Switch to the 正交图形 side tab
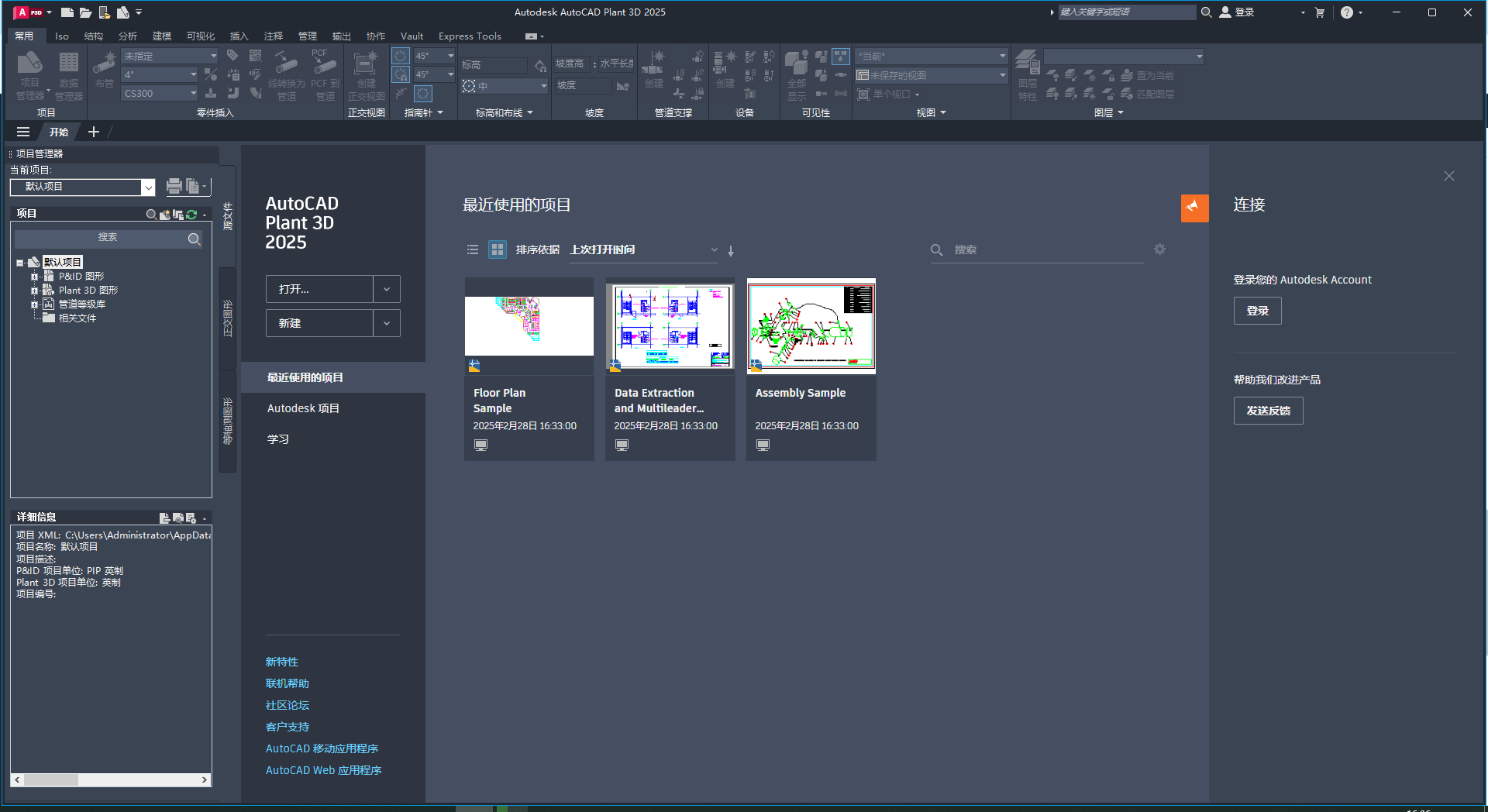Screen dimensions: 1488x812 228,318
